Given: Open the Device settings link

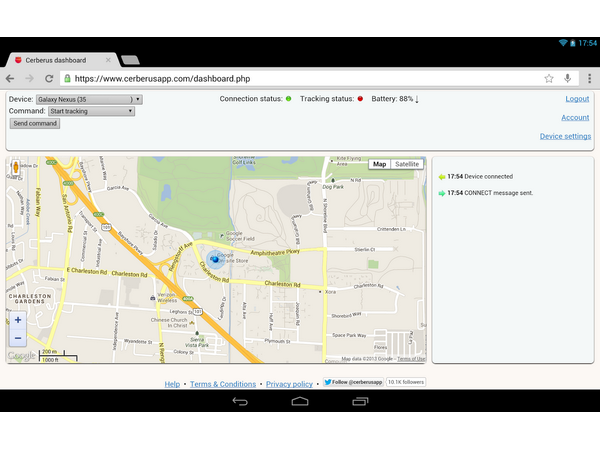Looking at the screenshot, I should click(x=565, y=136).
